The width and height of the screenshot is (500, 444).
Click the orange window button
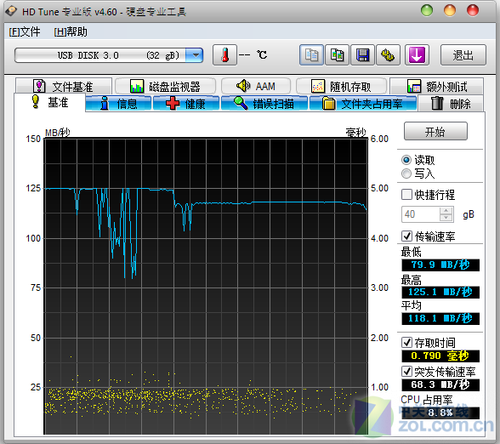click(450, 10)
